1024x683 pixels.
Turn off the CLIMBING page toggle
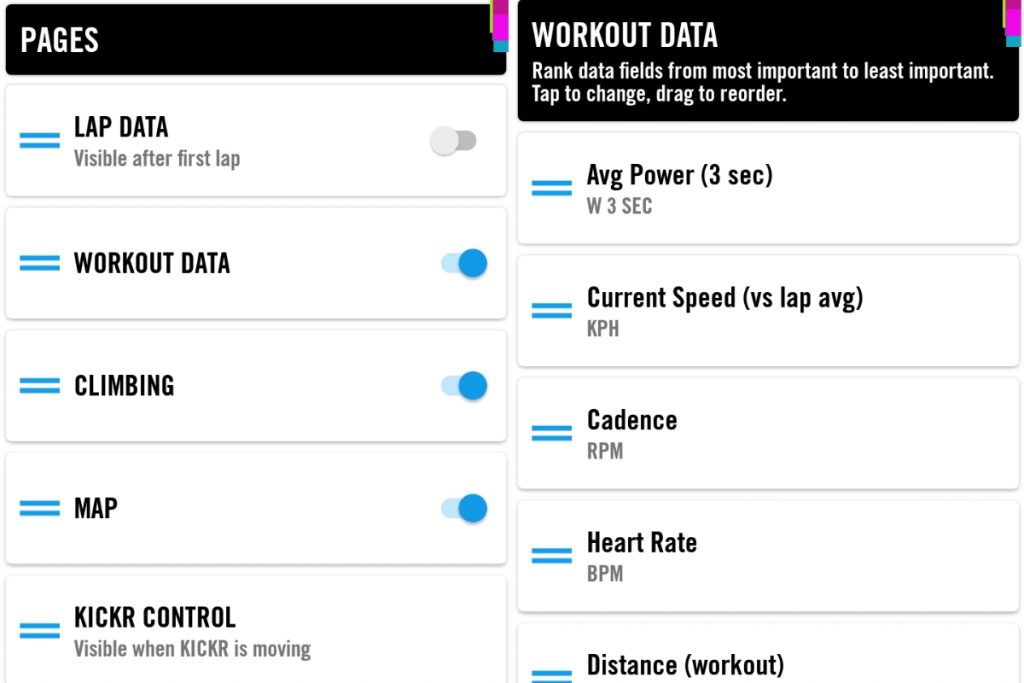[464, 386]
